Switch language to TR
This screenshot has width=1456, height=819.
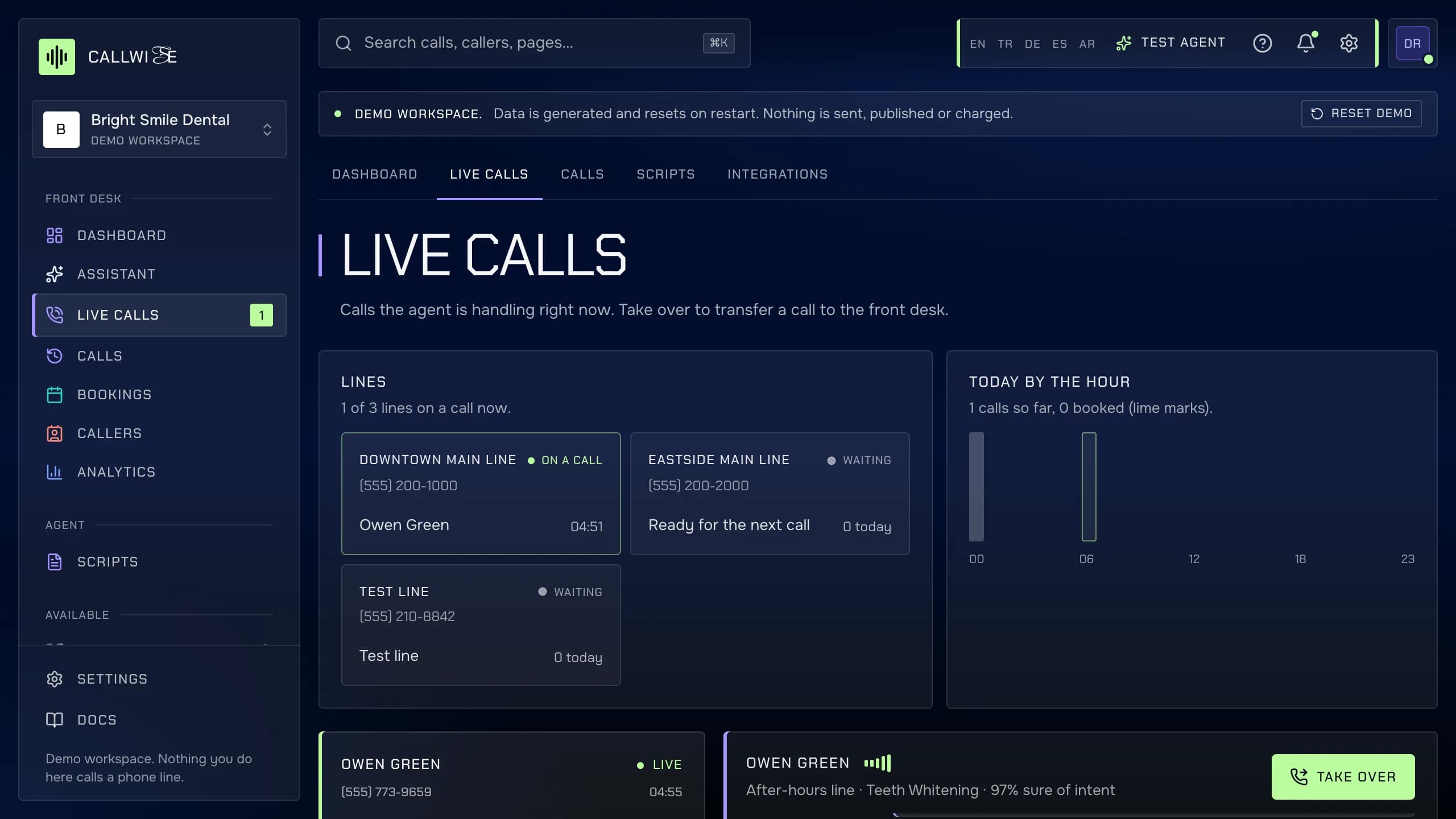[x=1005, y=44]
